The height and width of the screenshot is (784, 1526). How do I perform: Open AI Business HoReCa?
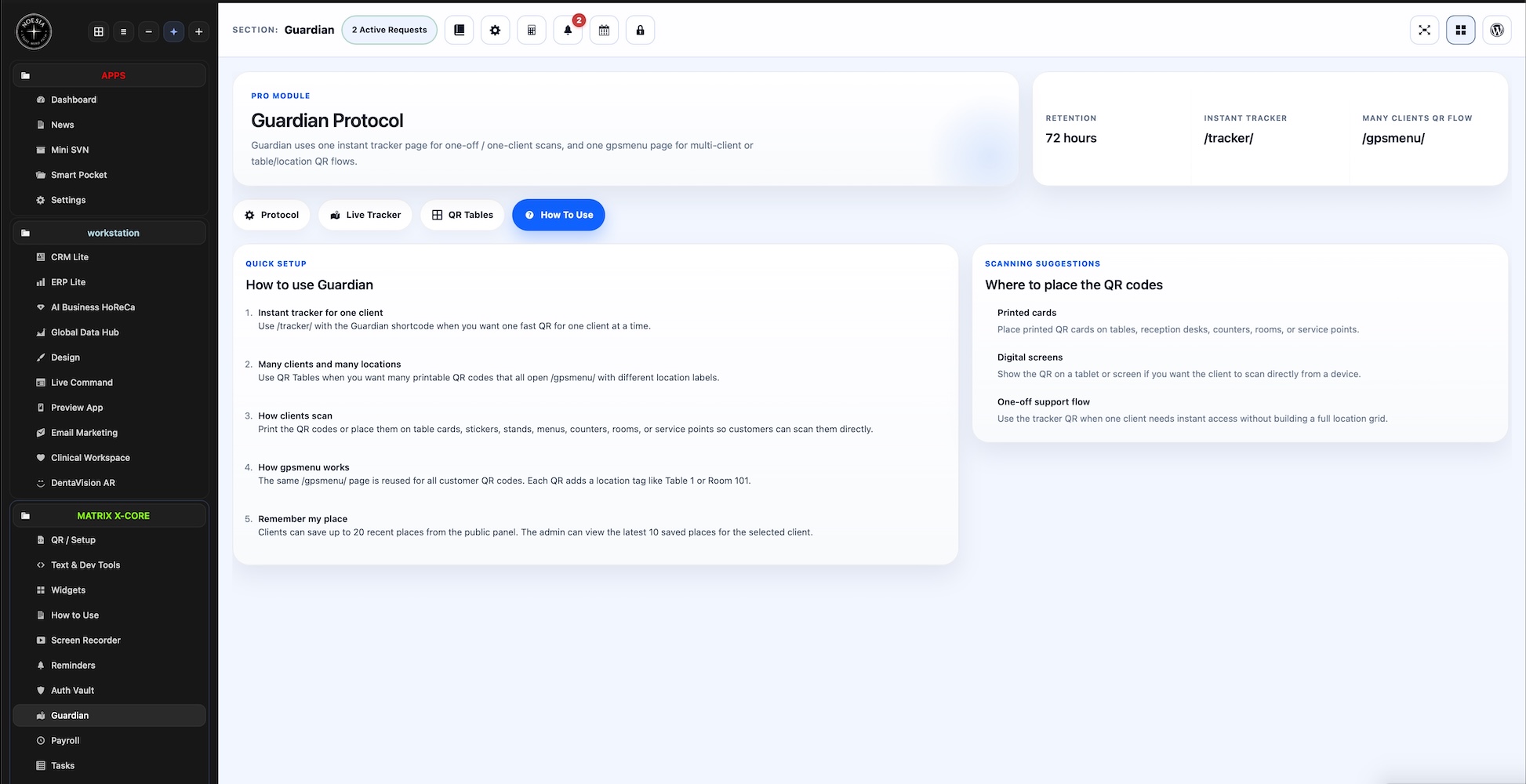(110, 307)
